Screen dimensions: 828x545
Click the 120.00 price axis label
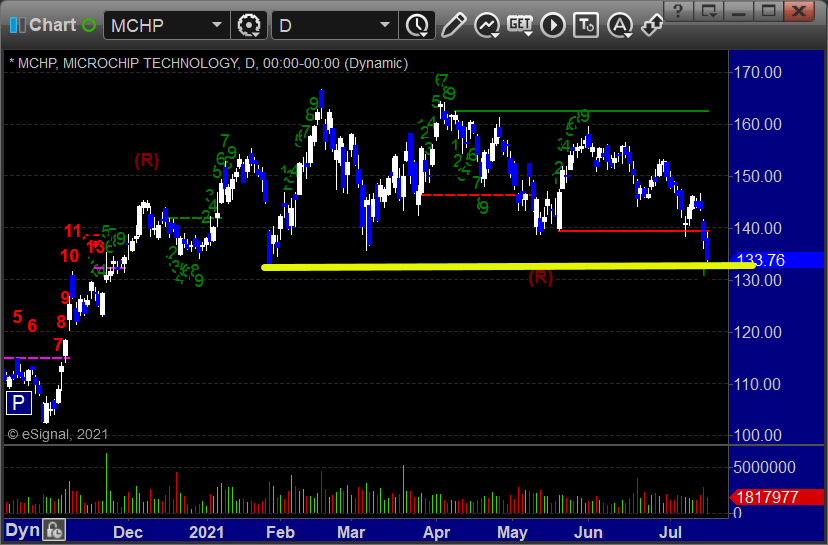[x=758, y=332]
